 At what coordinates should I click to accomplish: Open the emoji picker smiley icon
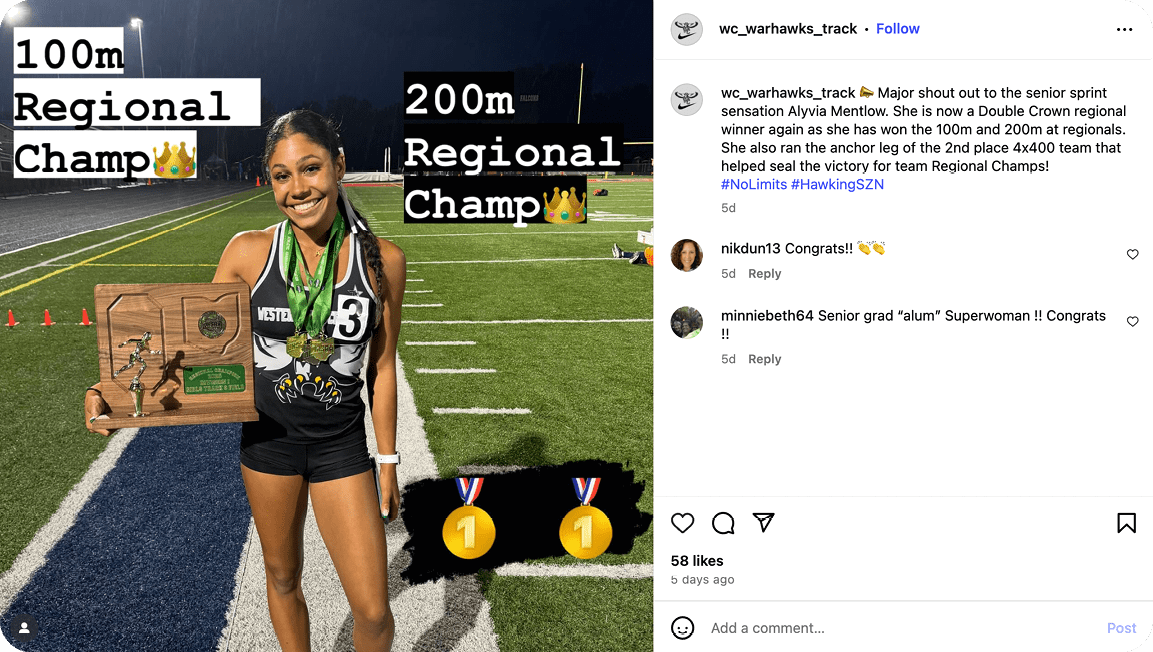coord(682,628)
